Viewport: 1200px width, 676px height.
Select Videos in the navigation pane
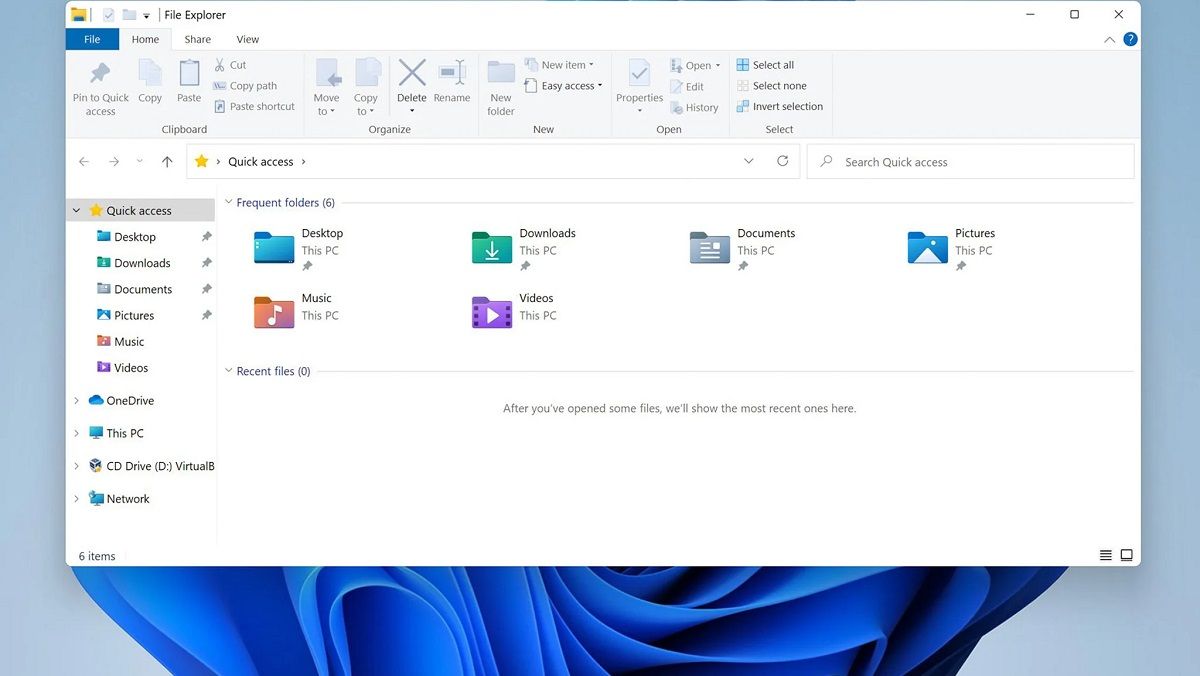point(122,367)
